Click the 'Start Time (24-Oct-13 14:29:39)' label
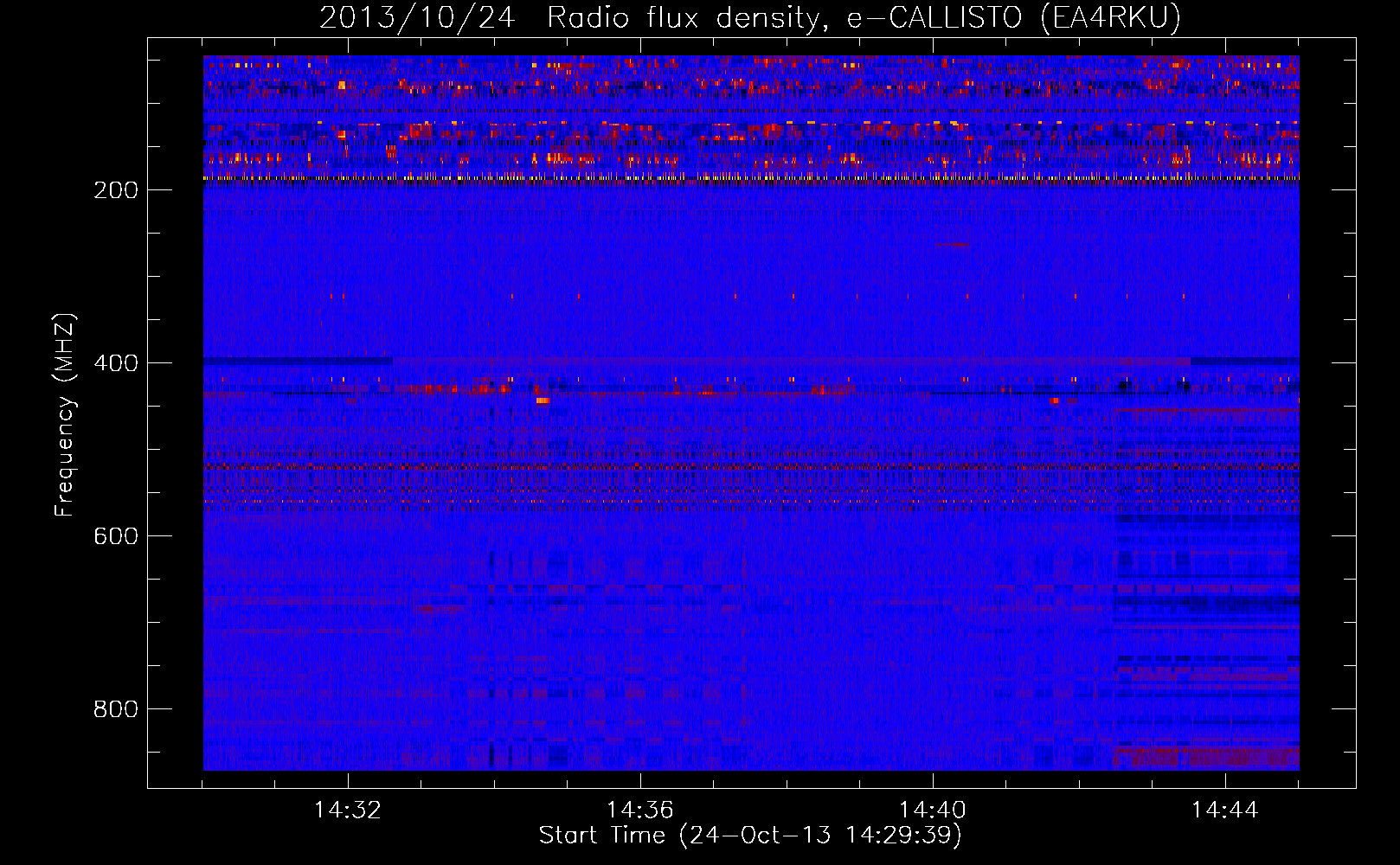 pos(750,836)
